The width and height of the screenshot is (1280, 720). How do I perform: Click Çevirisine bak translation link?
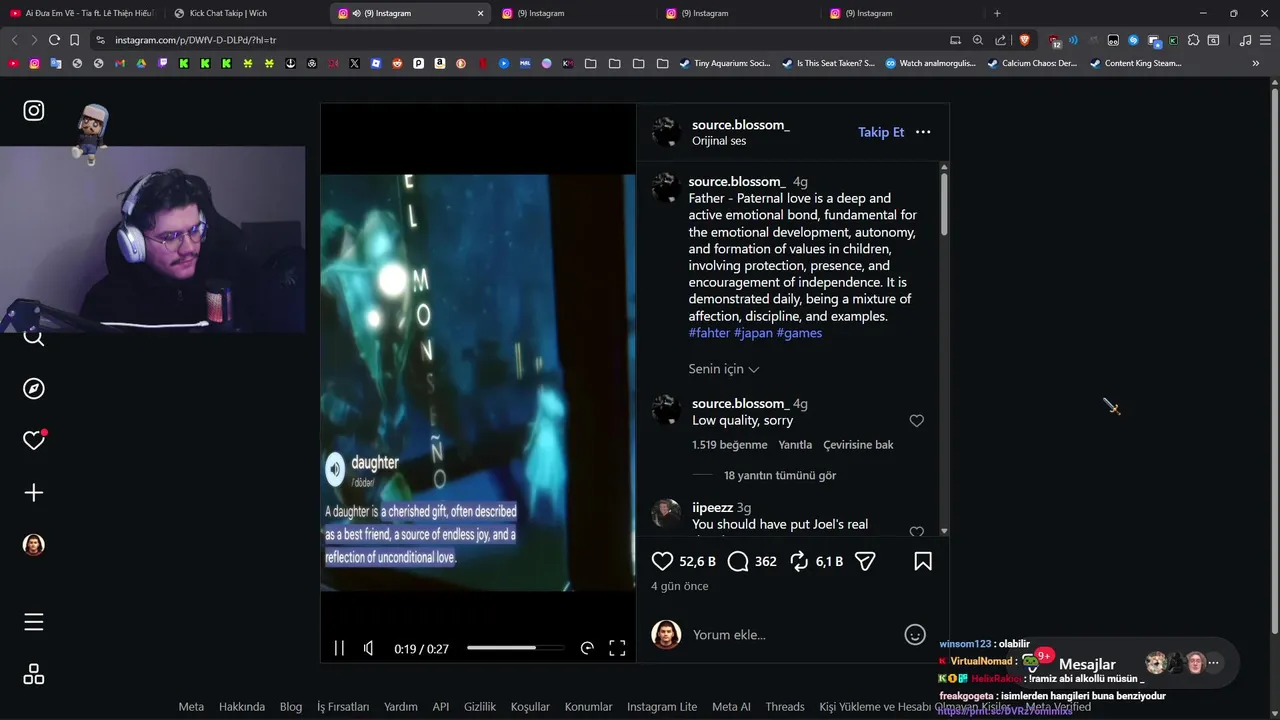pos(858,445)
